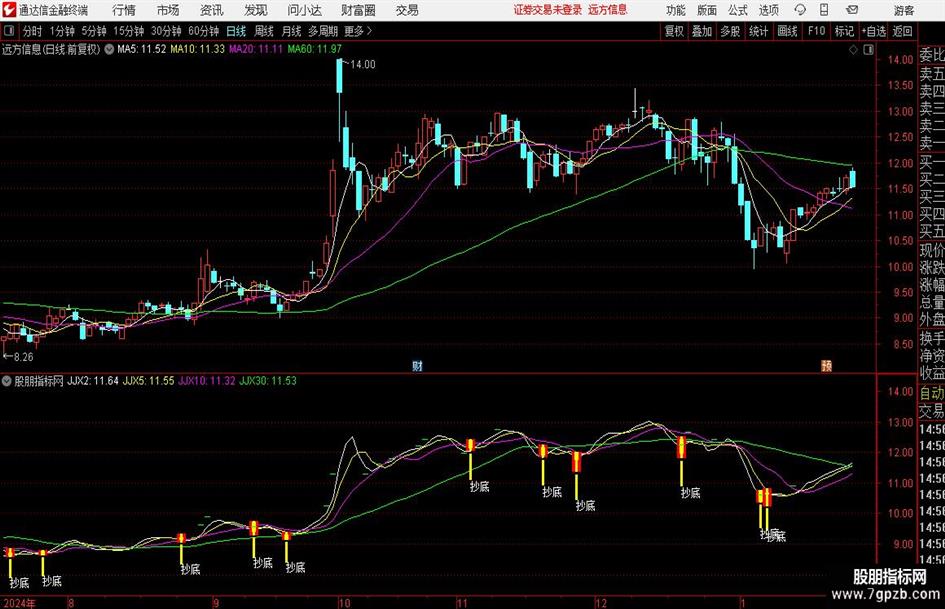Open the 发现 menu
Viewport: 945px width, 609px height.
coord(256,10)
